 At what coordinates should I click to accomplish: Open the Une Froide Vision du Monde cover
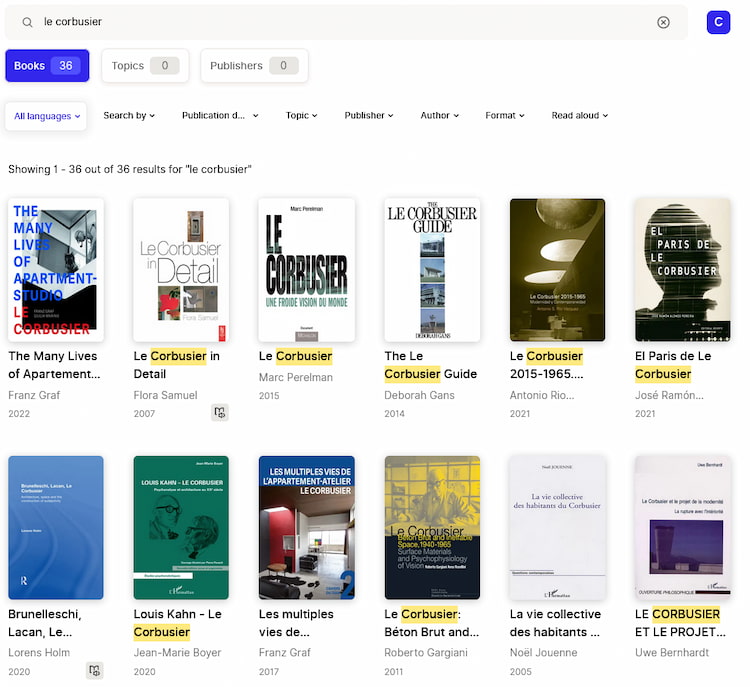pos(307,270)
